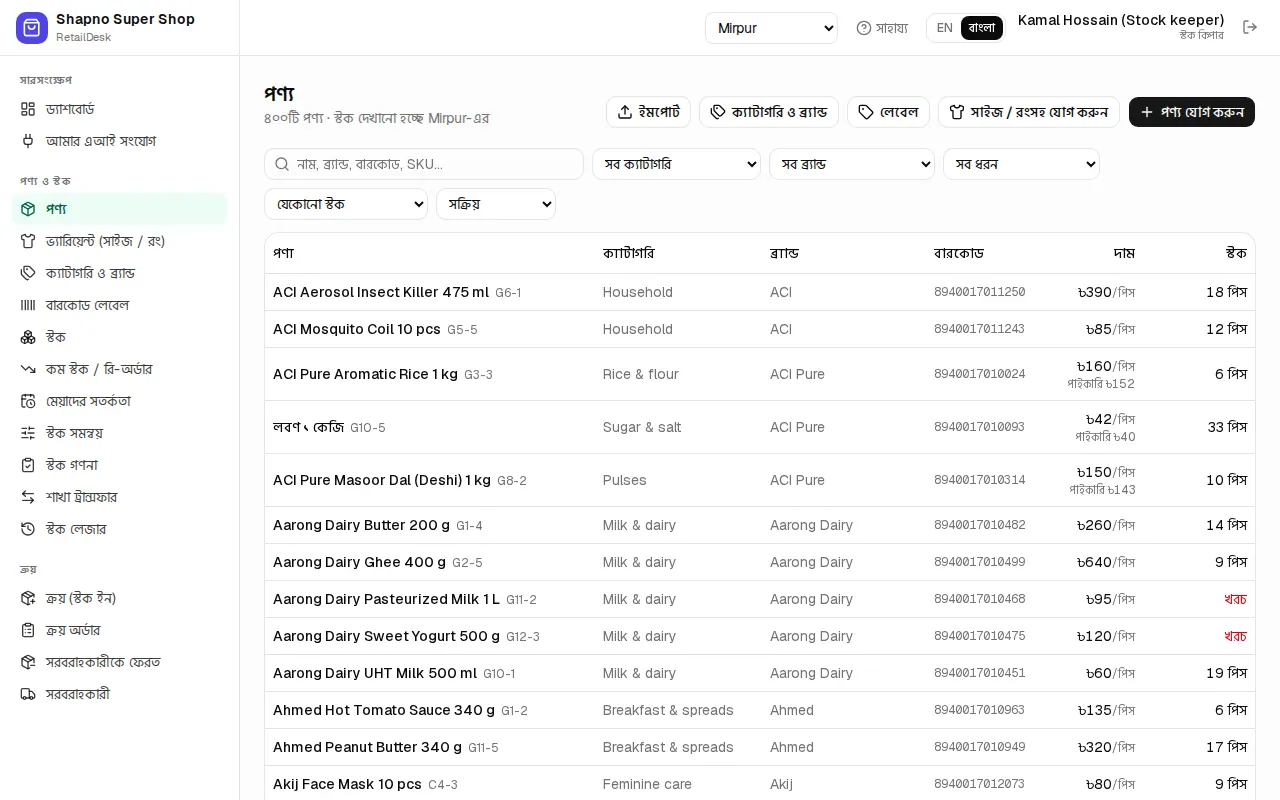The image size is (1280, 800).
Task: Open the Mirpur branch dropdown
Action: click(x=771, y=28)
